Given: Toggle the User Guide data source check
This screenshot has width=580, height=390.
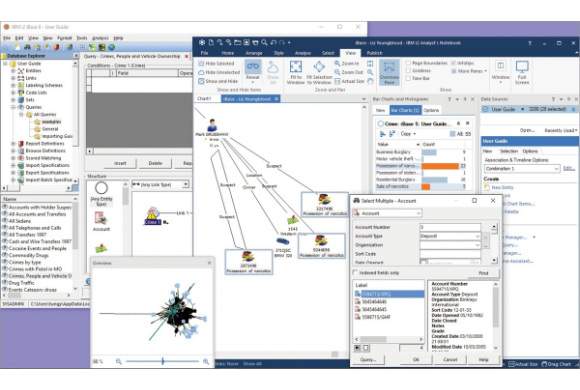Looking at the screenshot, I should [x=485, y=110].
